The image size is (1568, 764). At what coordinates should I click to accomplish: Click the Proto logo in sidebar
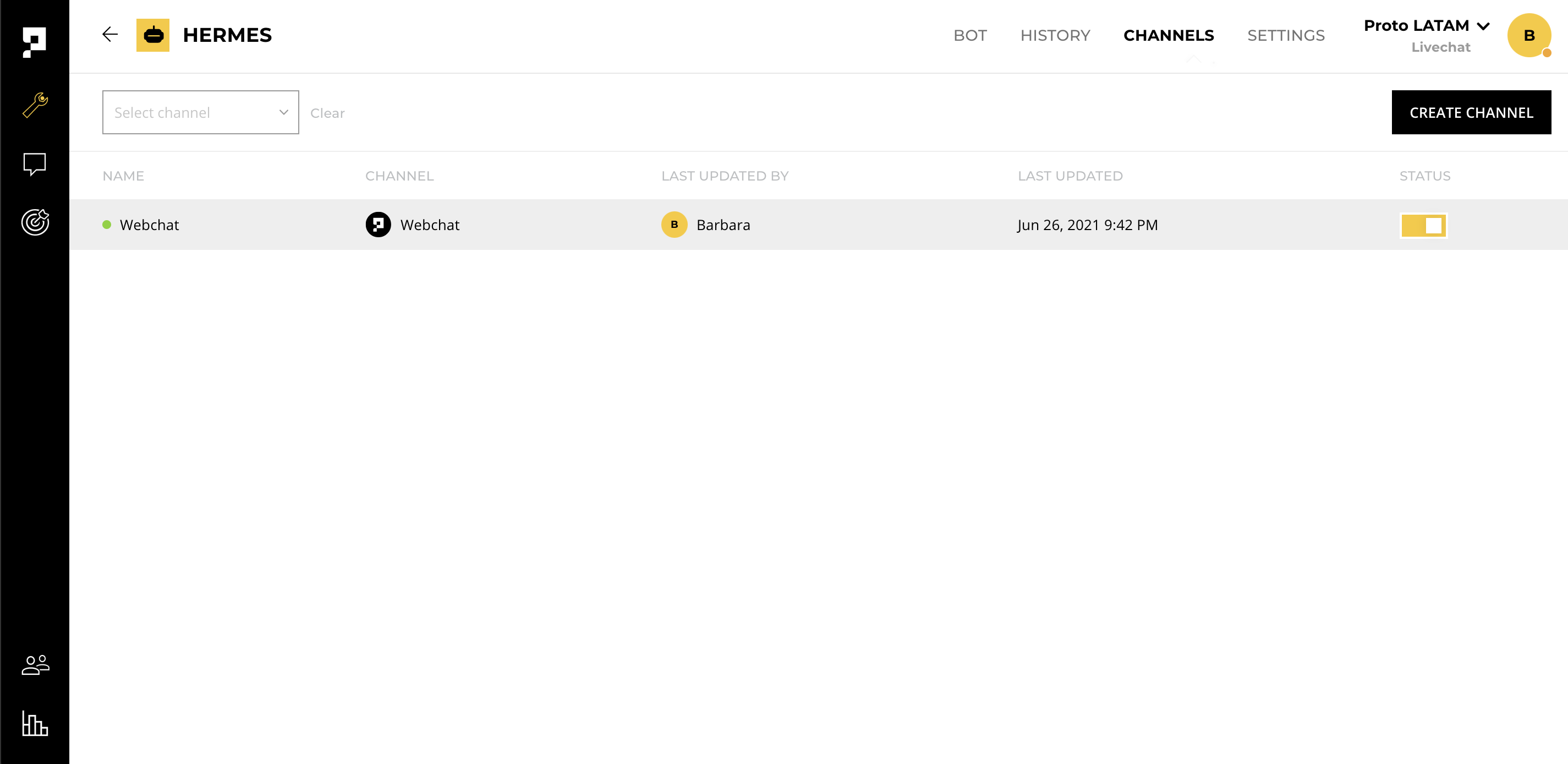(34, 41)
